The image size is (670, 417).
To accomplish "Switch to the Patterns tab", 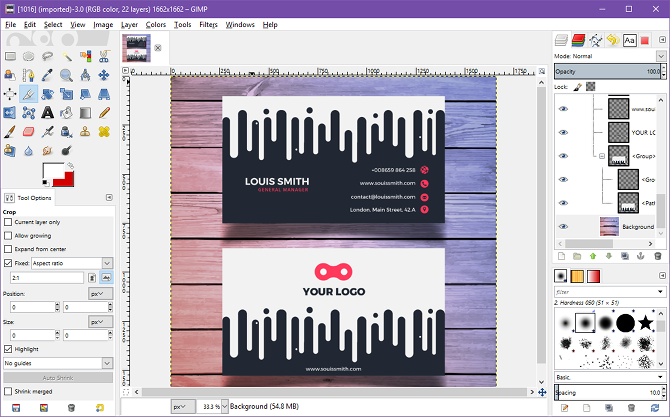I will coord(577,276).
